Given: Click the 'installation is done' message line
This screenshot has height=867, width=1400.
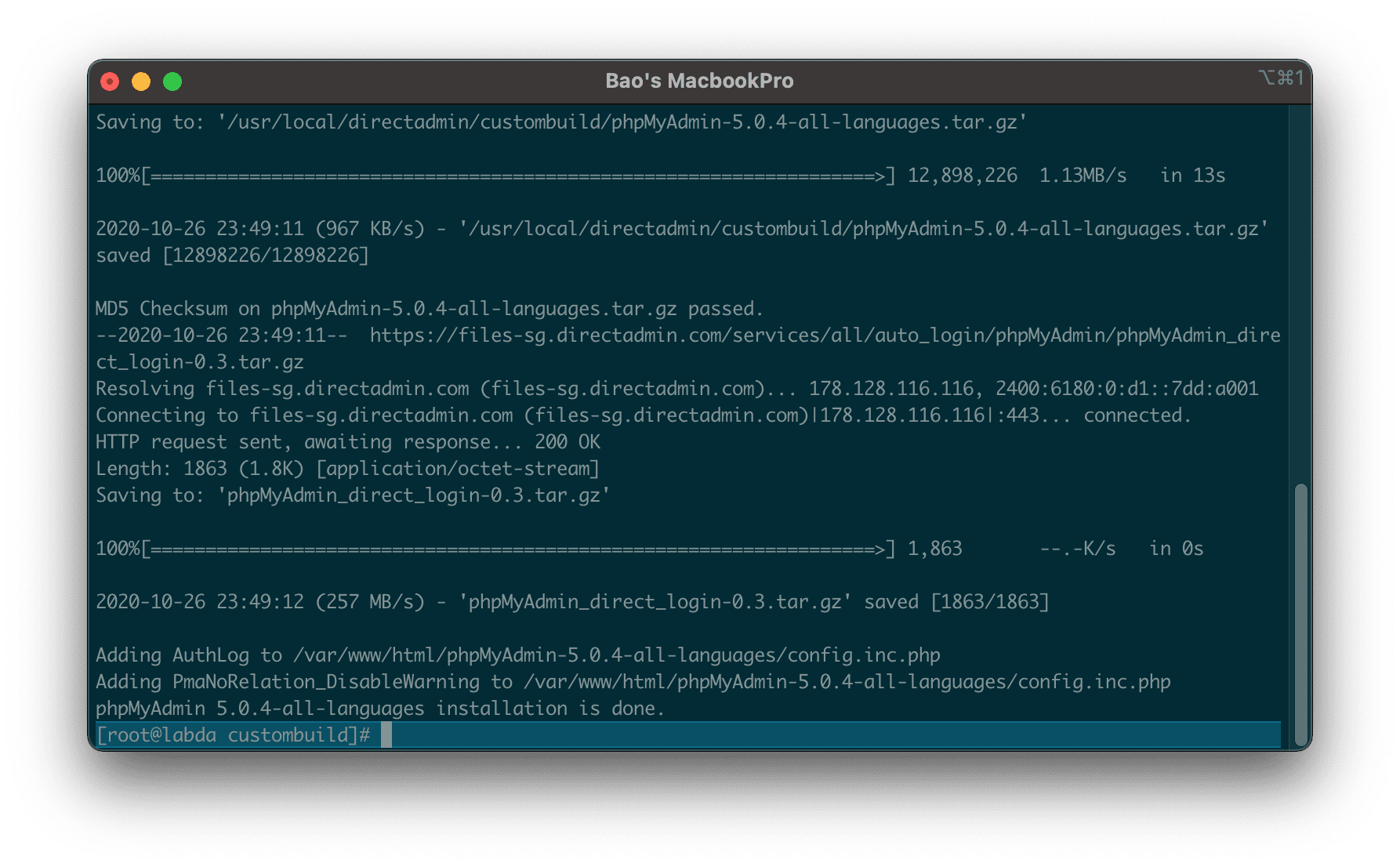Looking at the screenshot, I should click(x=379, y=709).
